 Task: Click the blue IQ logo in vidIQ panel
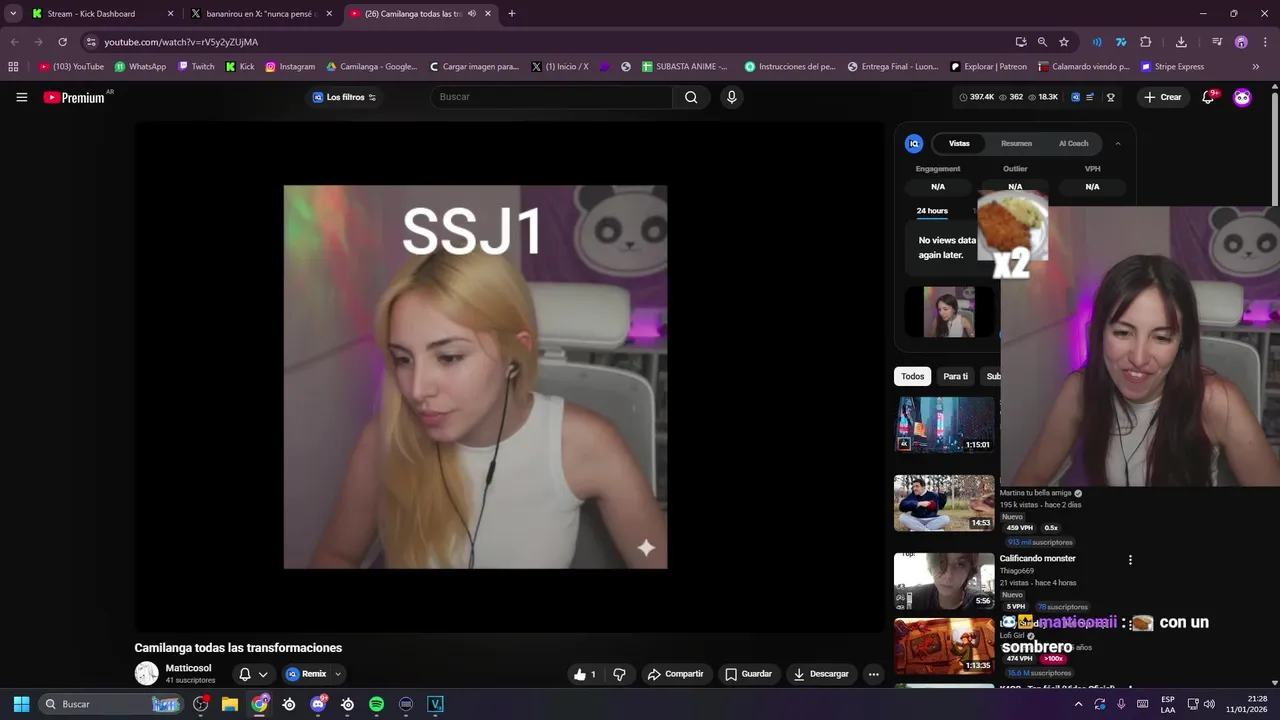(x=914, y=144)
